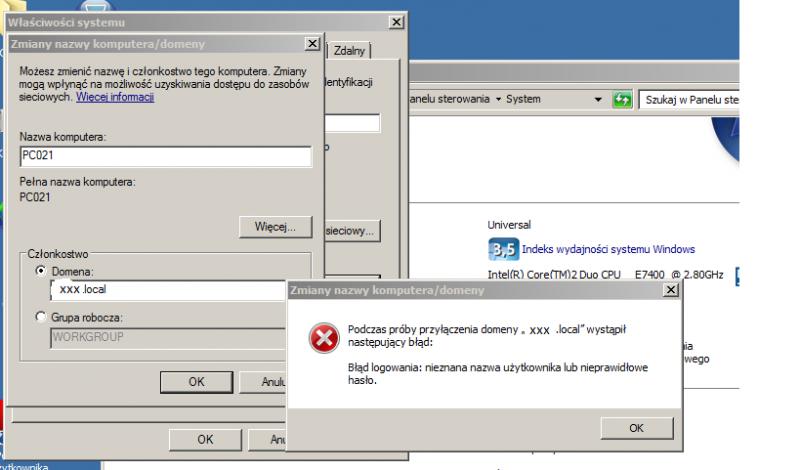The height and width of the screenshot is (470, 800).
Task: Open Indeks wydajności systemu Windows link
Action: pyautogui.click(x=607, y=250)
